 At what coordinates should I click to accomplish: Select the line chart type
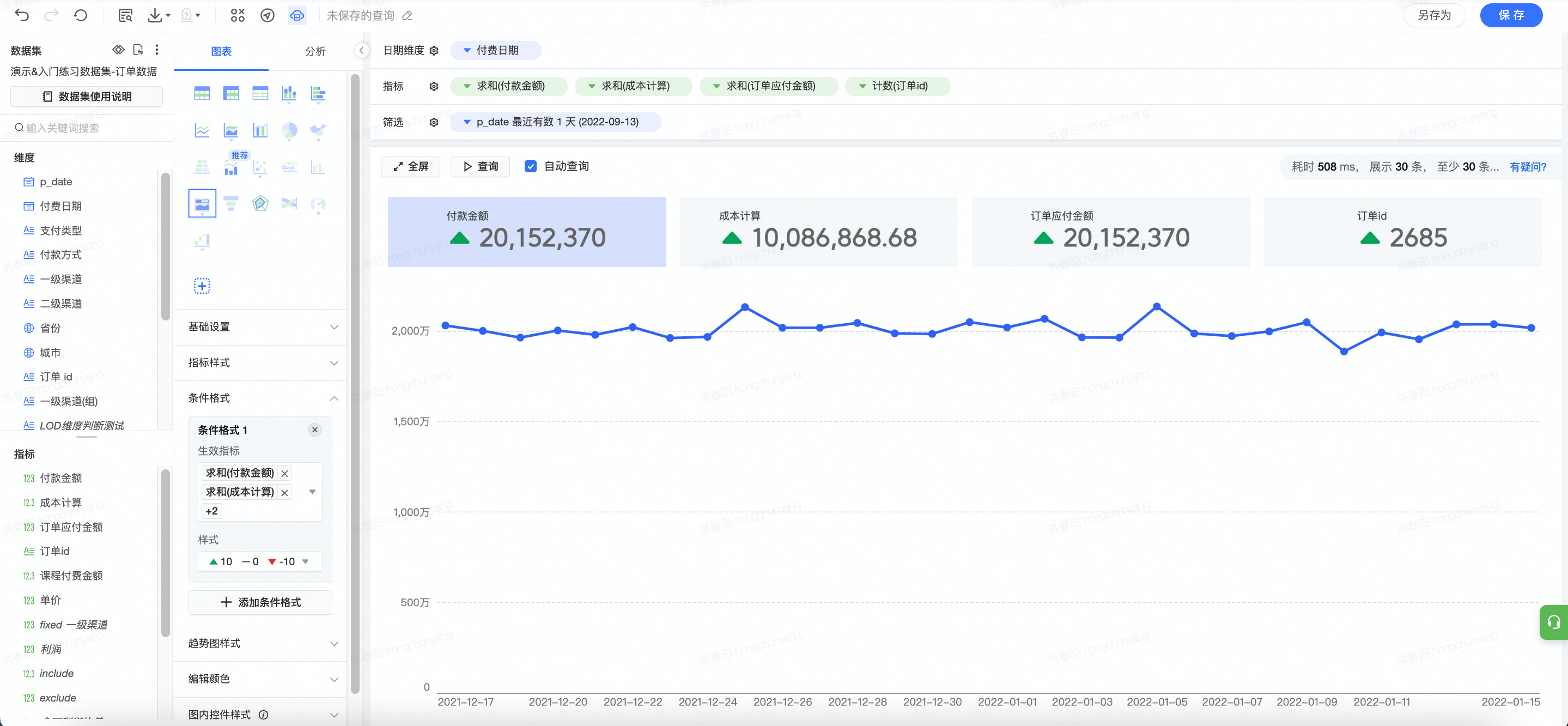(202, 130)
